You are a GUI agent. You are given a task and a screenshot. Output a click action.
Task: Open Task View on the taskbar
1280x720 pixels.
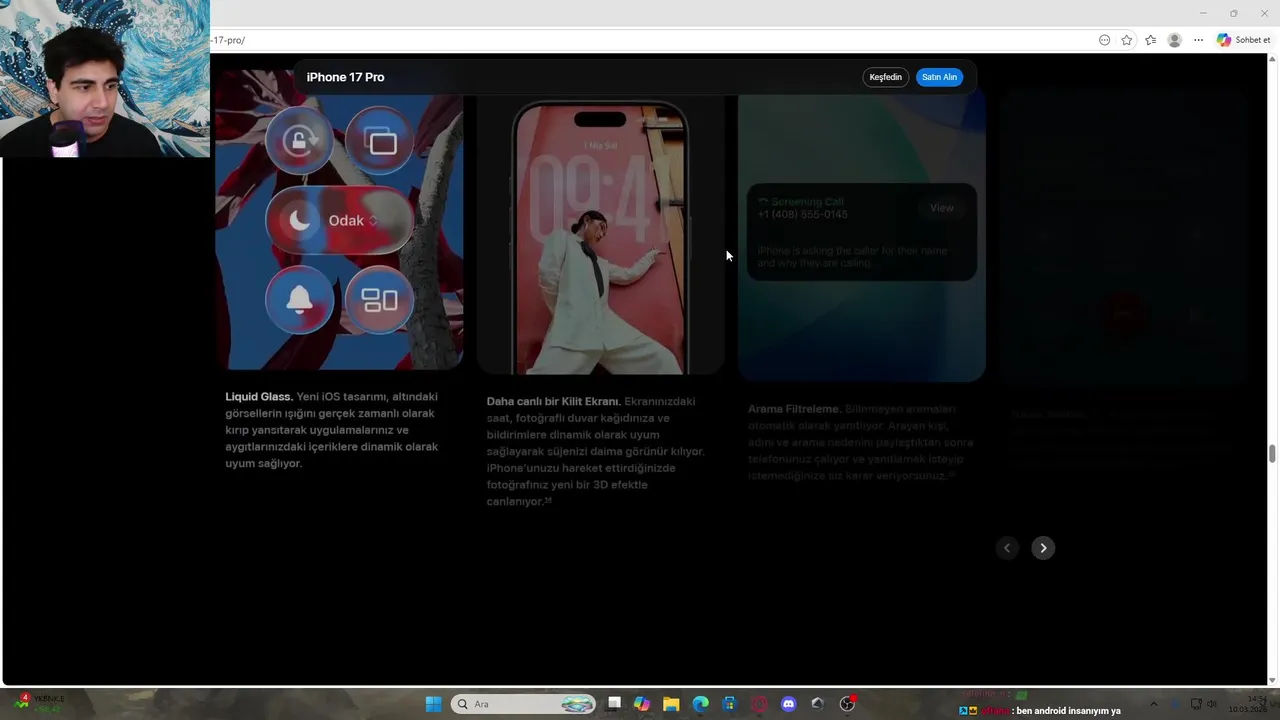pos(614,704)
